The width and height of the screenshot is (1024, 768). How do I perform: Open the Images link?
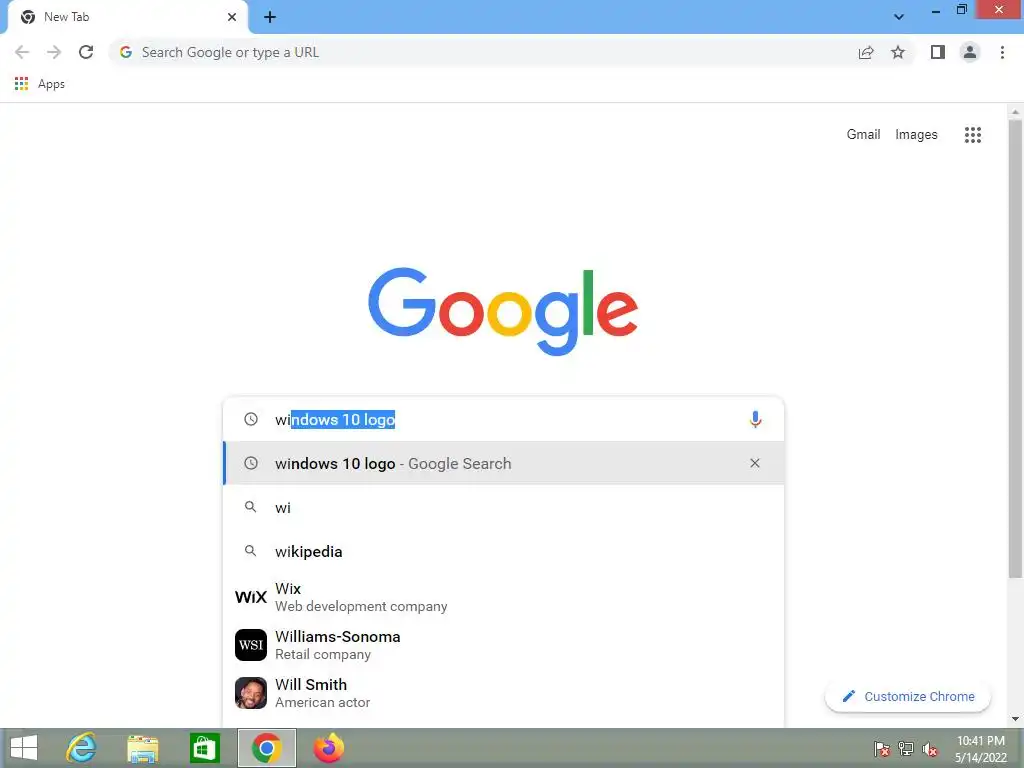pyautogui.click(x=916, y=135)
